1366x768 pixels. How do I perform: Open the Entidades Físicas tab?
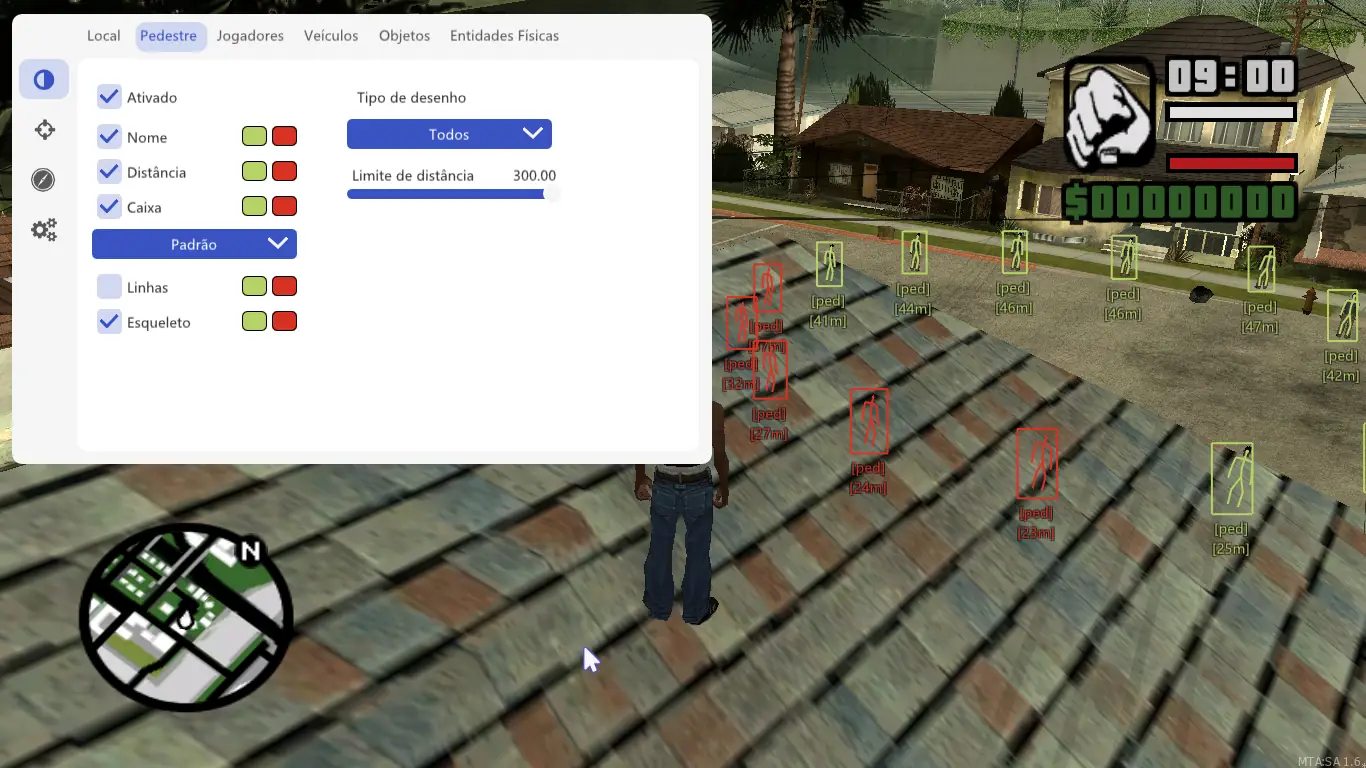pyautogui.click(x=504, y=36)
